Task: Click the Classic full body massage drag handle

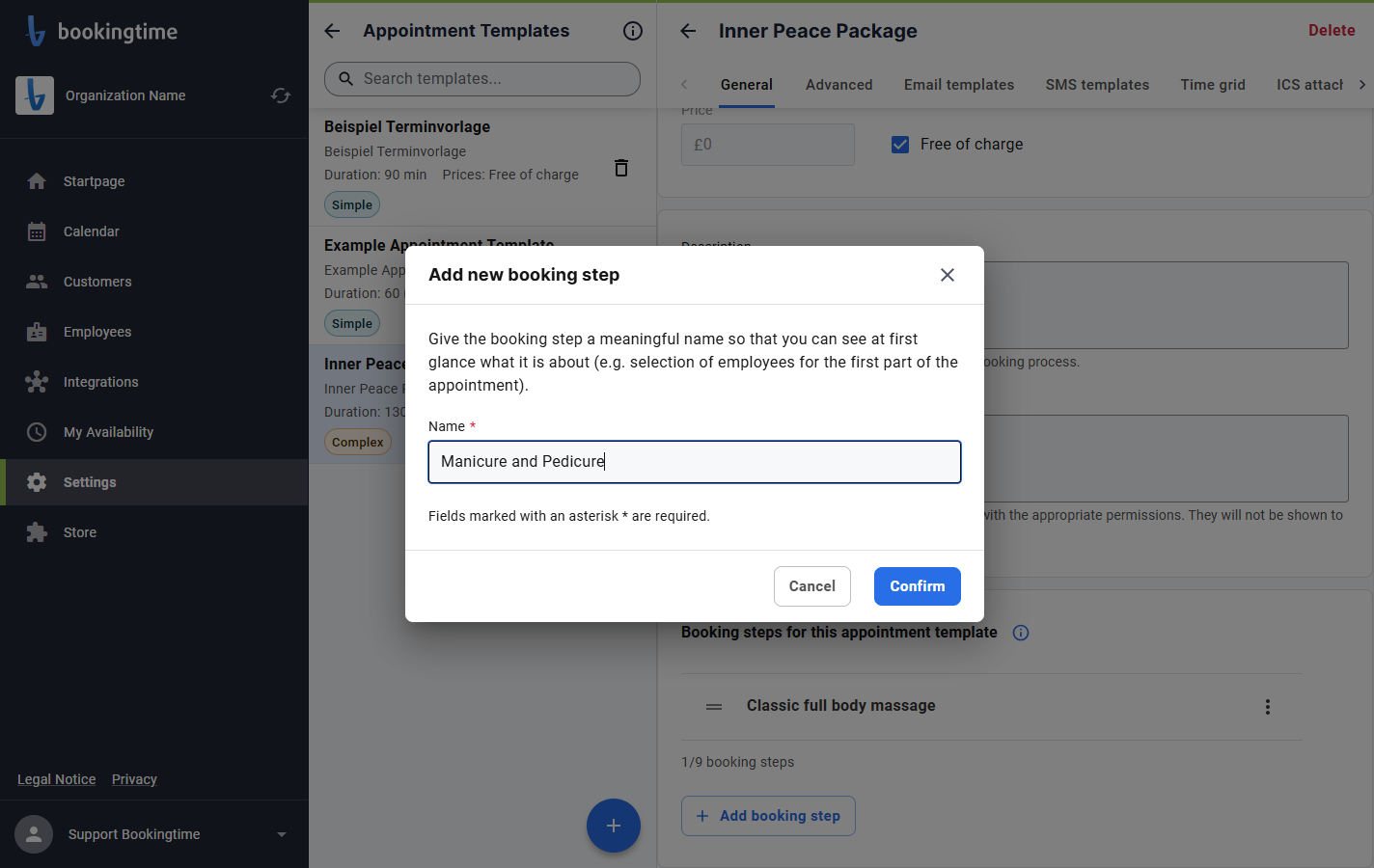Action: pos(714,707)
